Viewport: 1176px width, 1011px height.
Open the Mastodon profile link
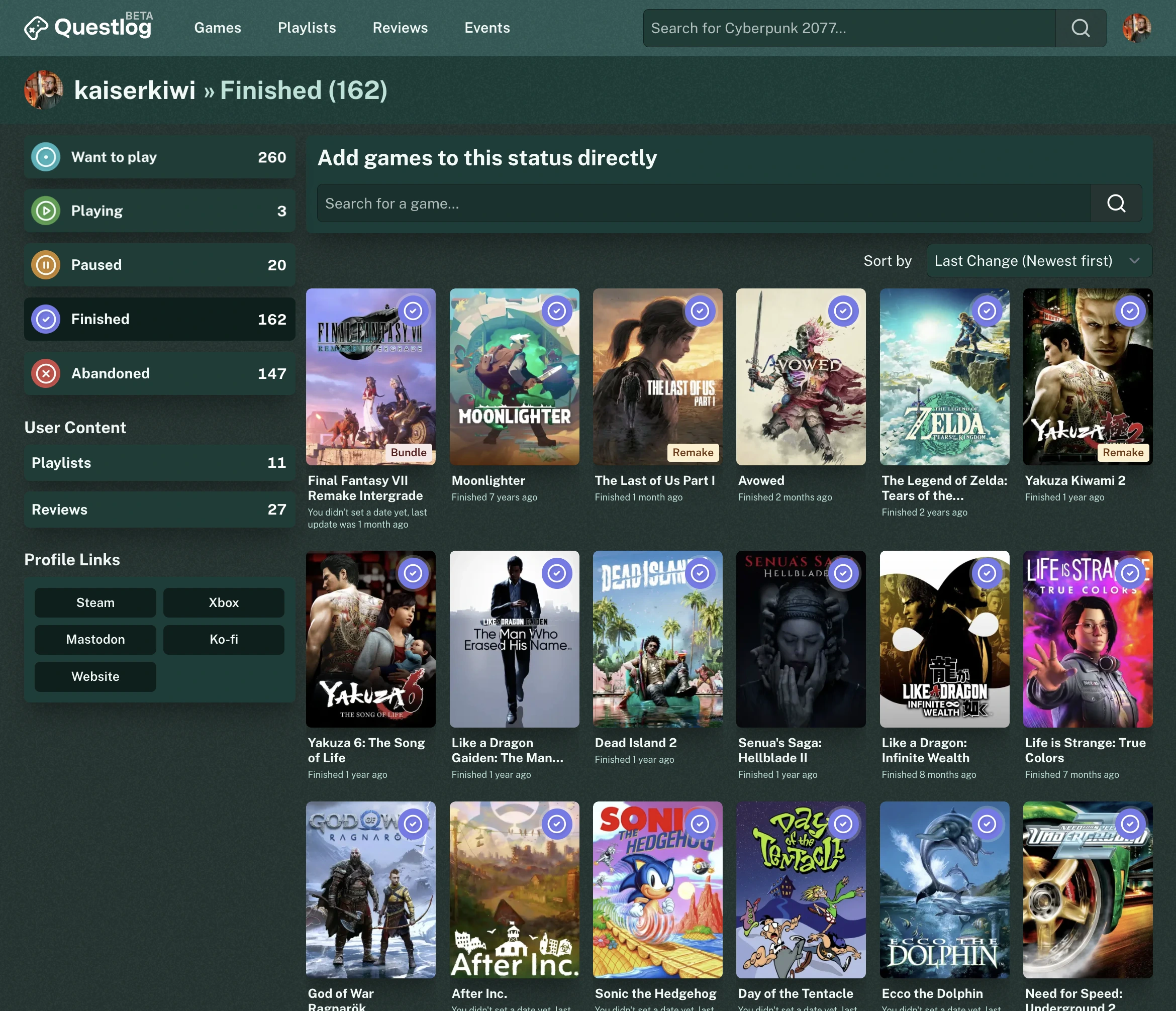coord(95,639)
